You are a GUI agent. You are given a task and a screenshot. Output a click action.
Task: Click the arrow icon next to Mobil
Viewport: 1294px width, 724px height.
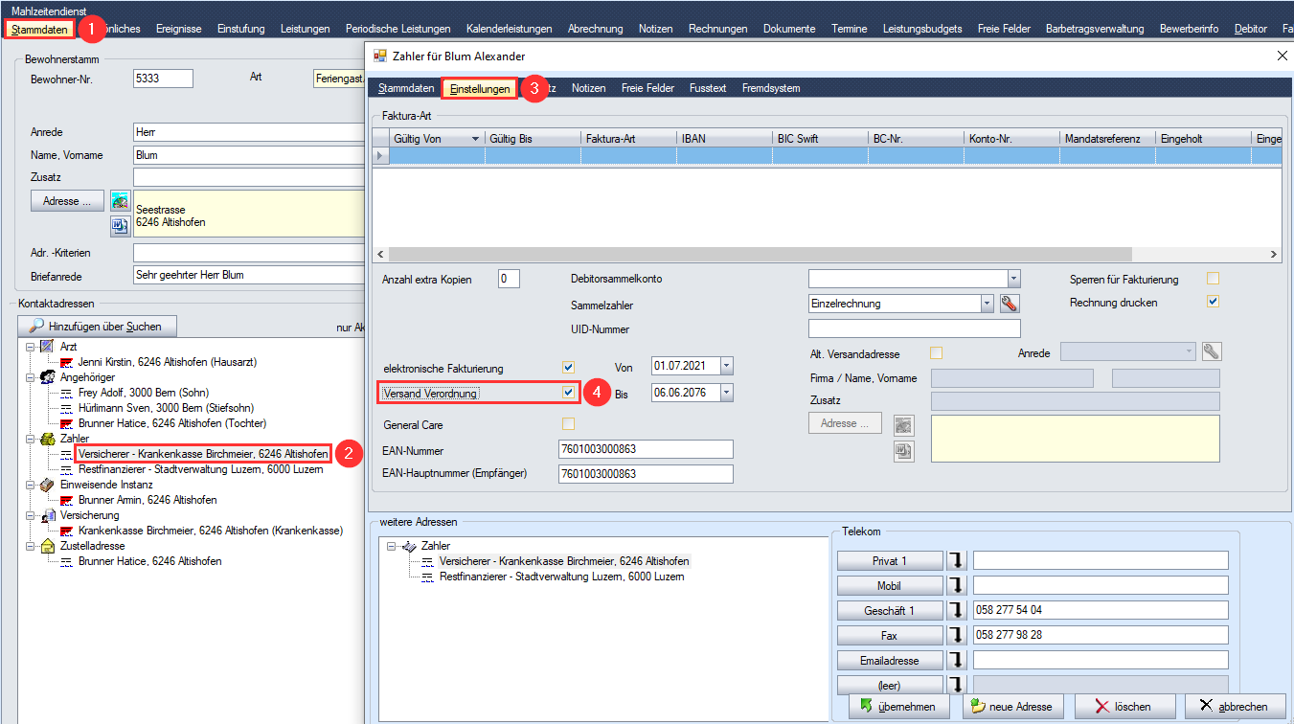coord(957,585)
